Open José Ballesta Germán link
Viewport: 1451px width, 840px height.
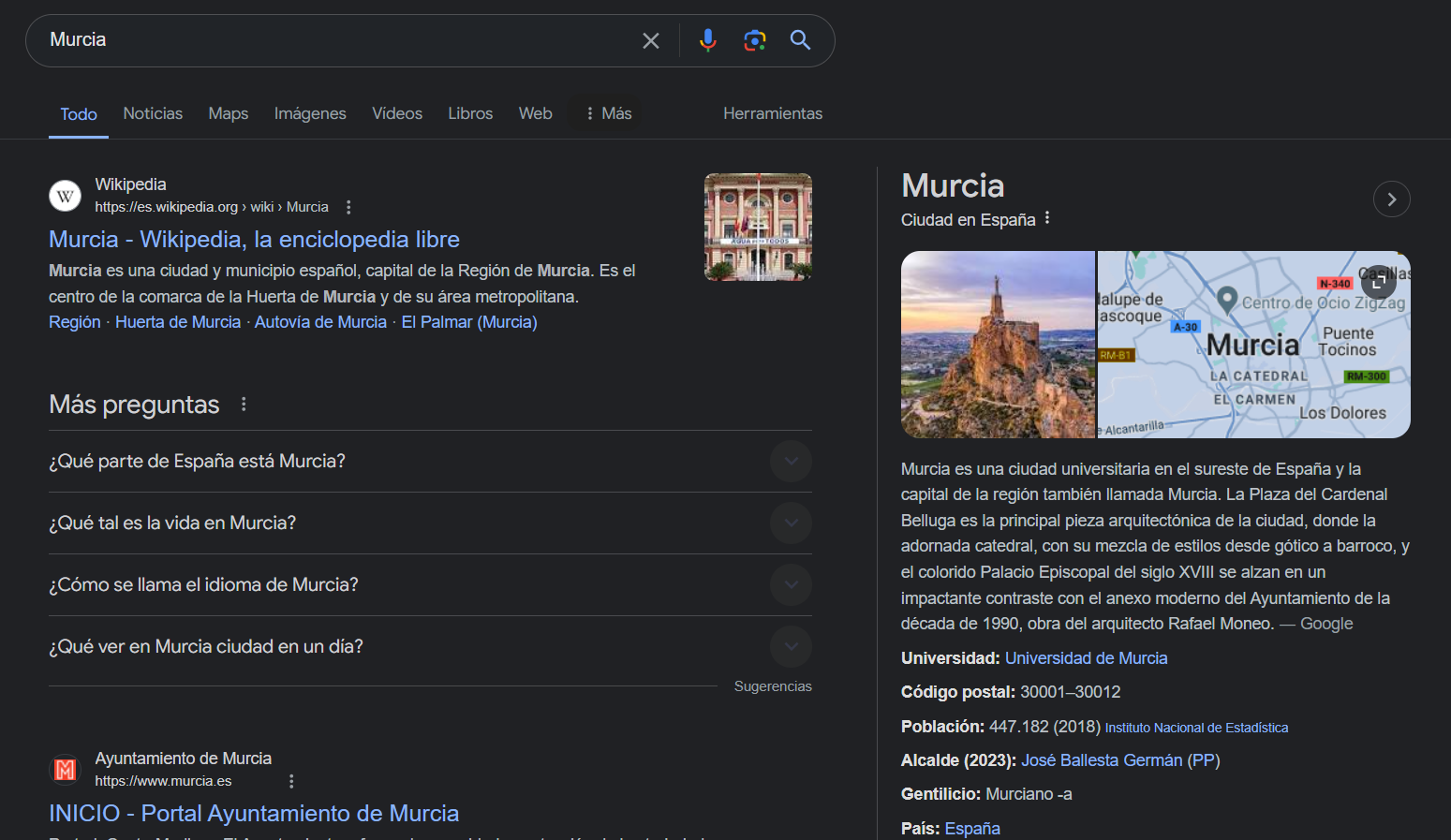[1102, 760]
